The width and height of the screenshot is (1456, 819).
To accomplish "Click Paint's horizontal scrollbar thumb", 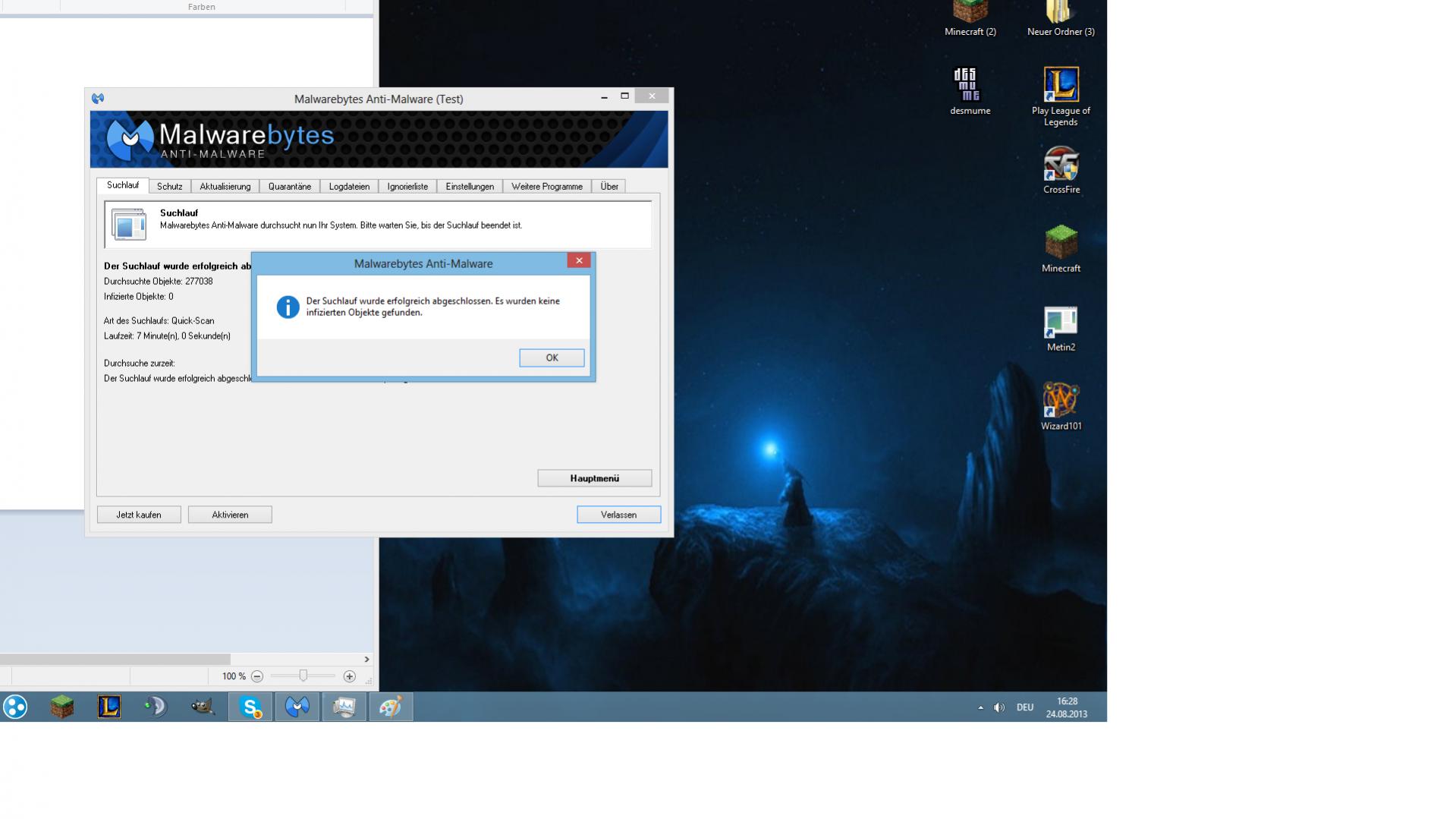I will (115, 659).
